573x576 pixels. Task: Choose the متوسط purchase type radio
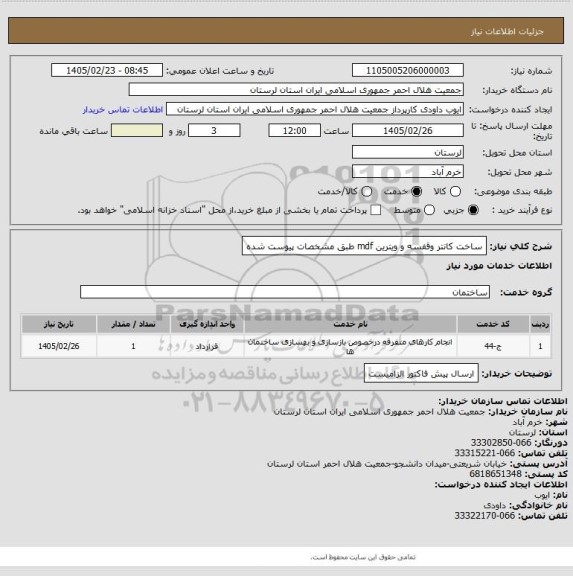coord(429,210)
